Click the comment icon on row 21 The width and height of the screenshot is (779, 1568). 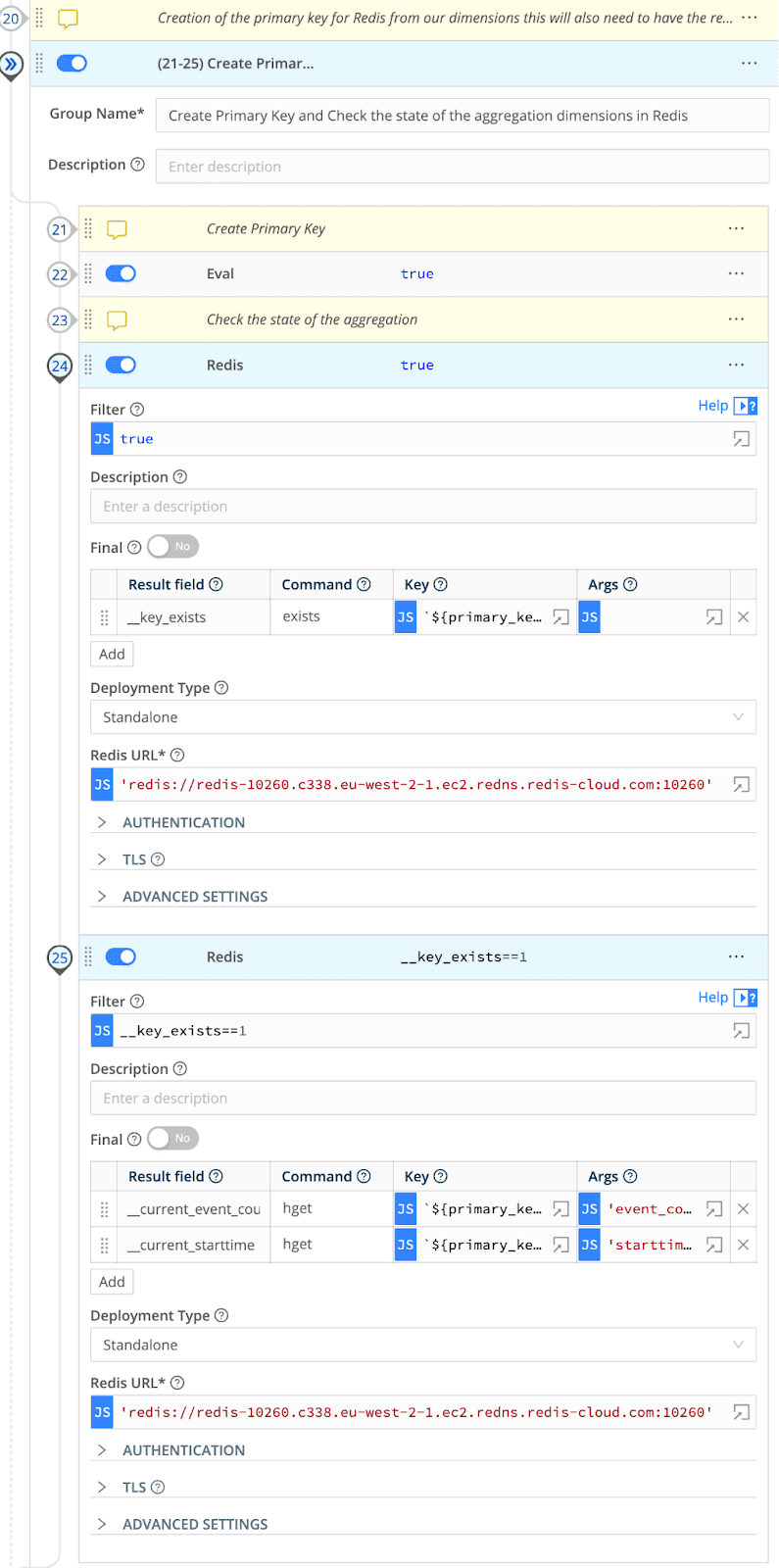[117, 229]
